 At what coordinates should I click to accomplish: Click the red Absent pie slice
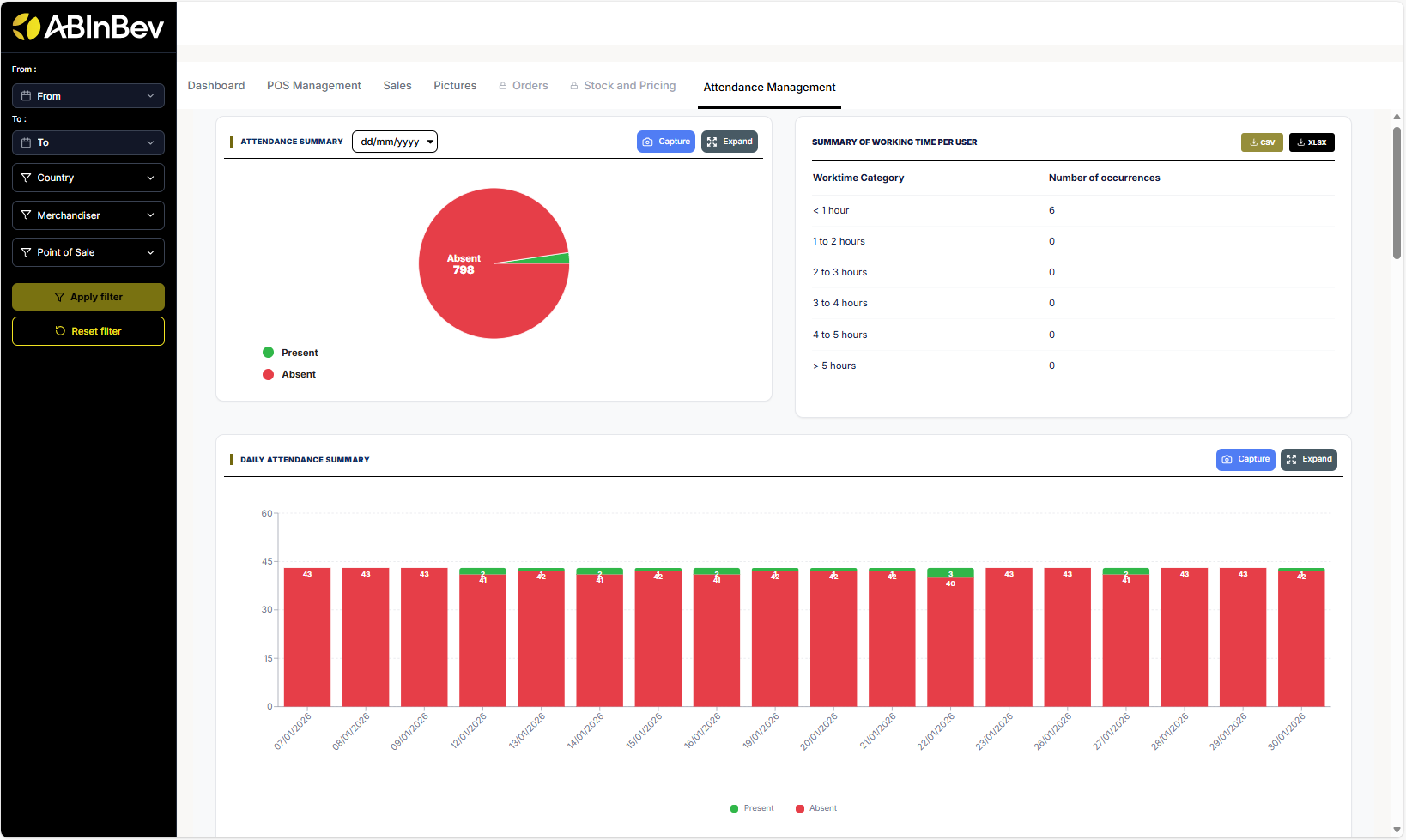[x=481, y=300]
